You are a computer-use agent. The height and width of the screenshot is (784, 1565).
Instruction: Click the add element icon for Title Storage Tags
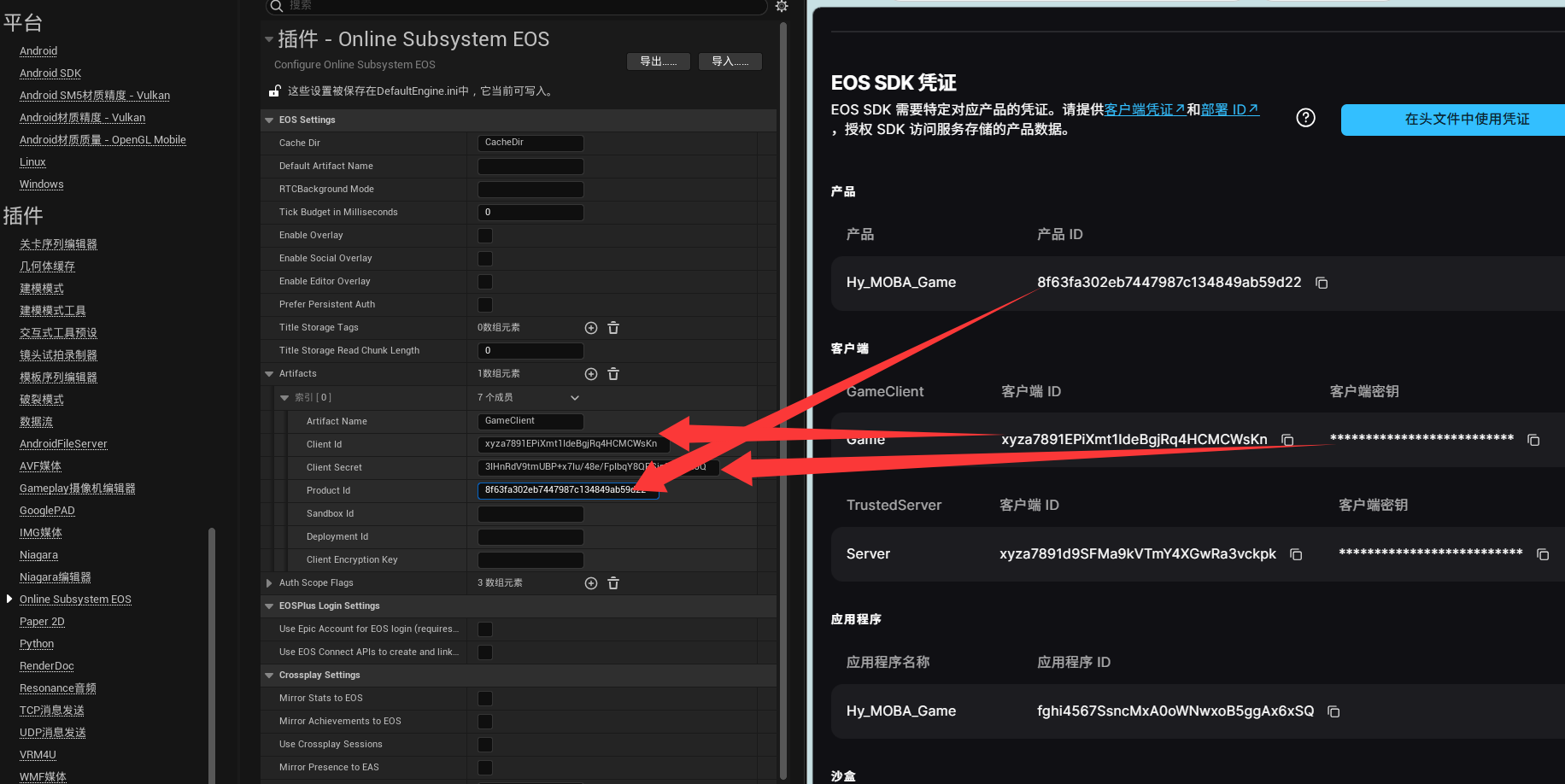(590, 328)
